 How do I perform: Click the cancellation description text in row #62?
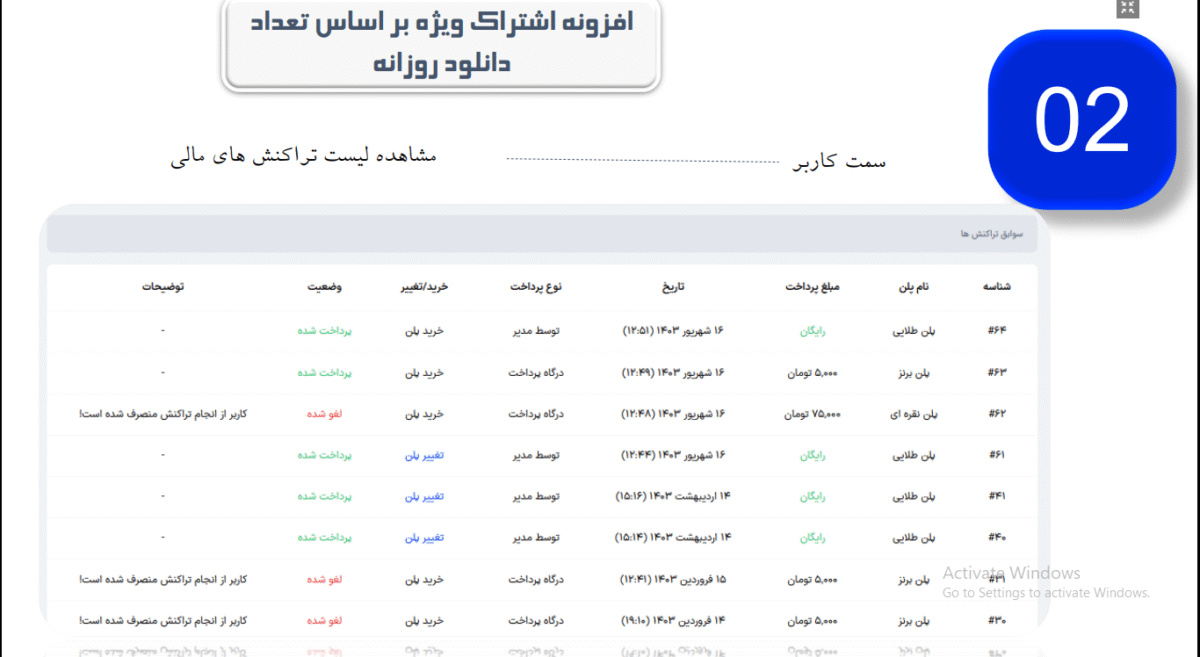pos(163,413)
